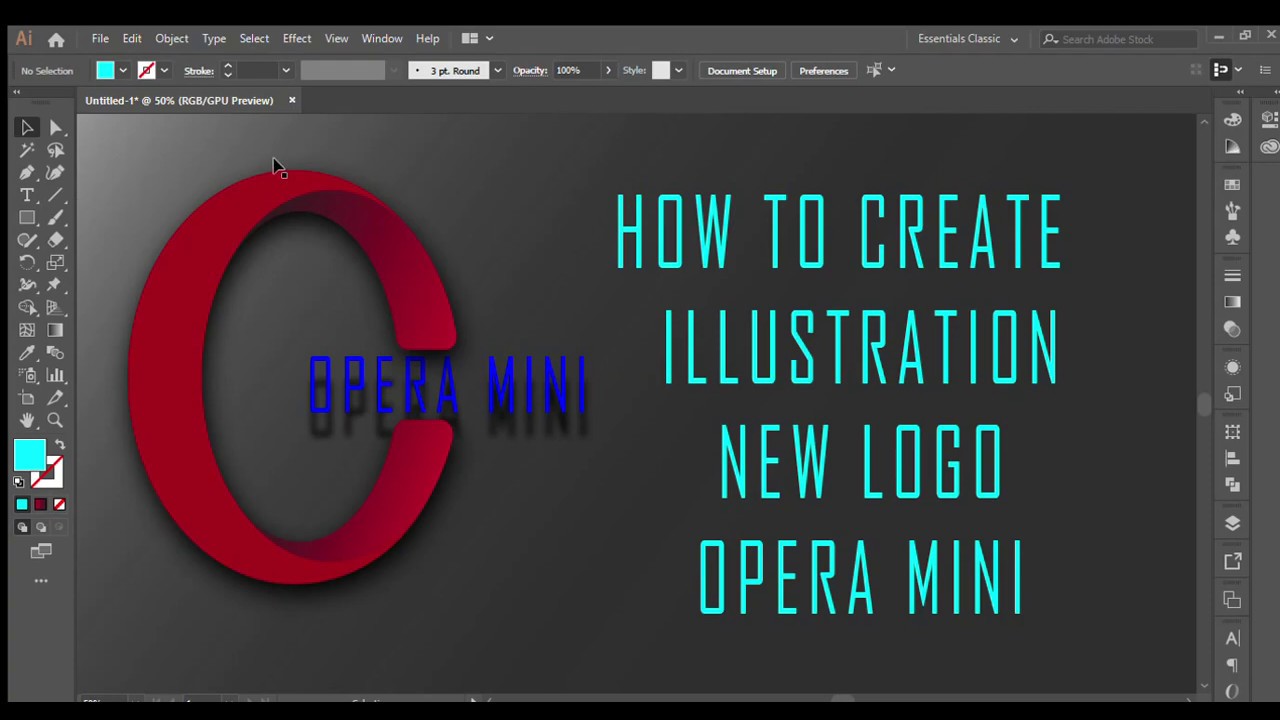Select the Lasso tool
Screen dimensions: 1280x720
point(56,150)
